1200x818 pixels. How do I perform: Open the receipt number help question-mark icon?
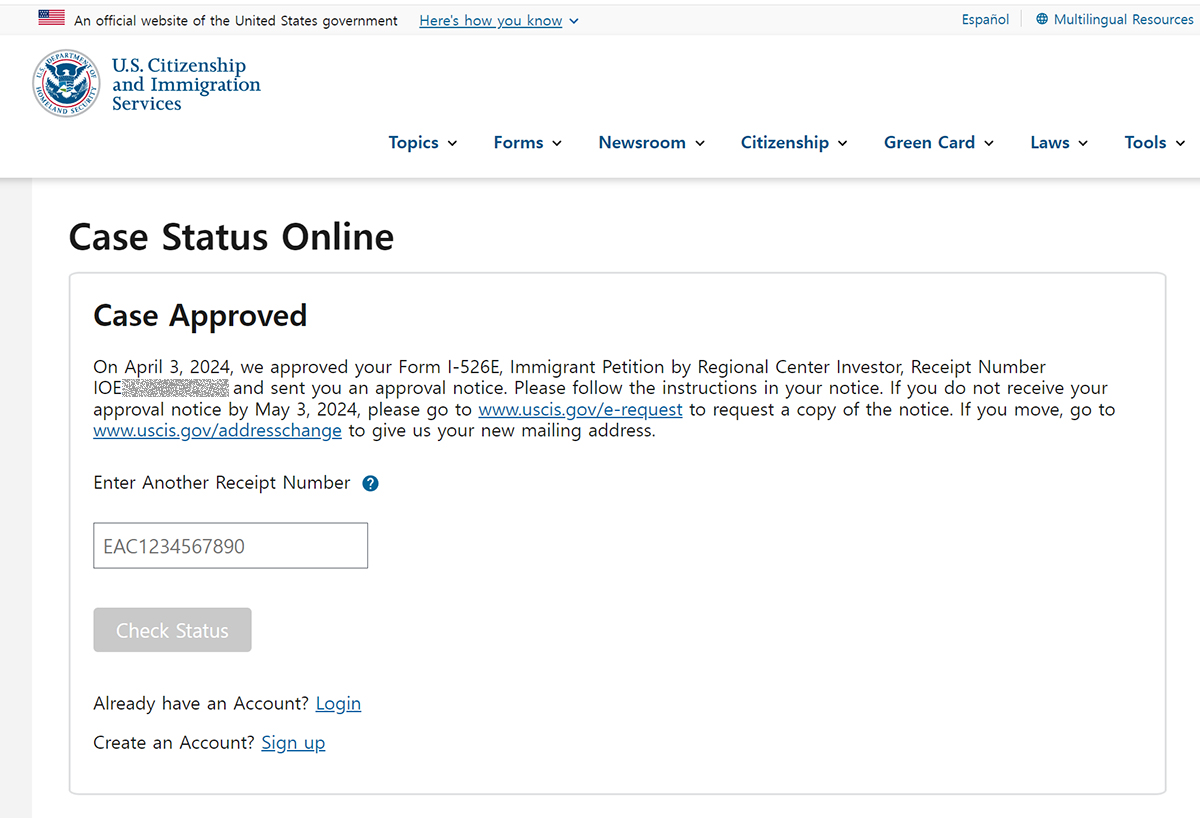[x=370, y=484]
